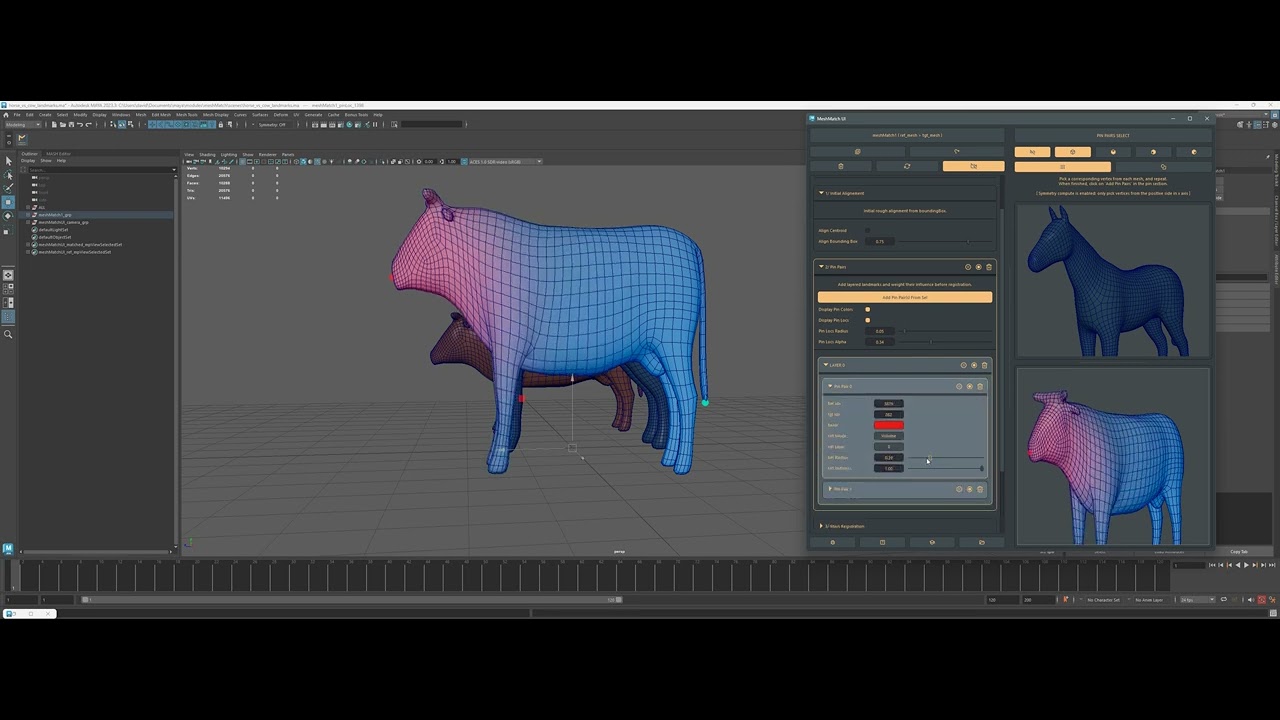Collapse the 2/ Pin Pairs section

[821, 267]
